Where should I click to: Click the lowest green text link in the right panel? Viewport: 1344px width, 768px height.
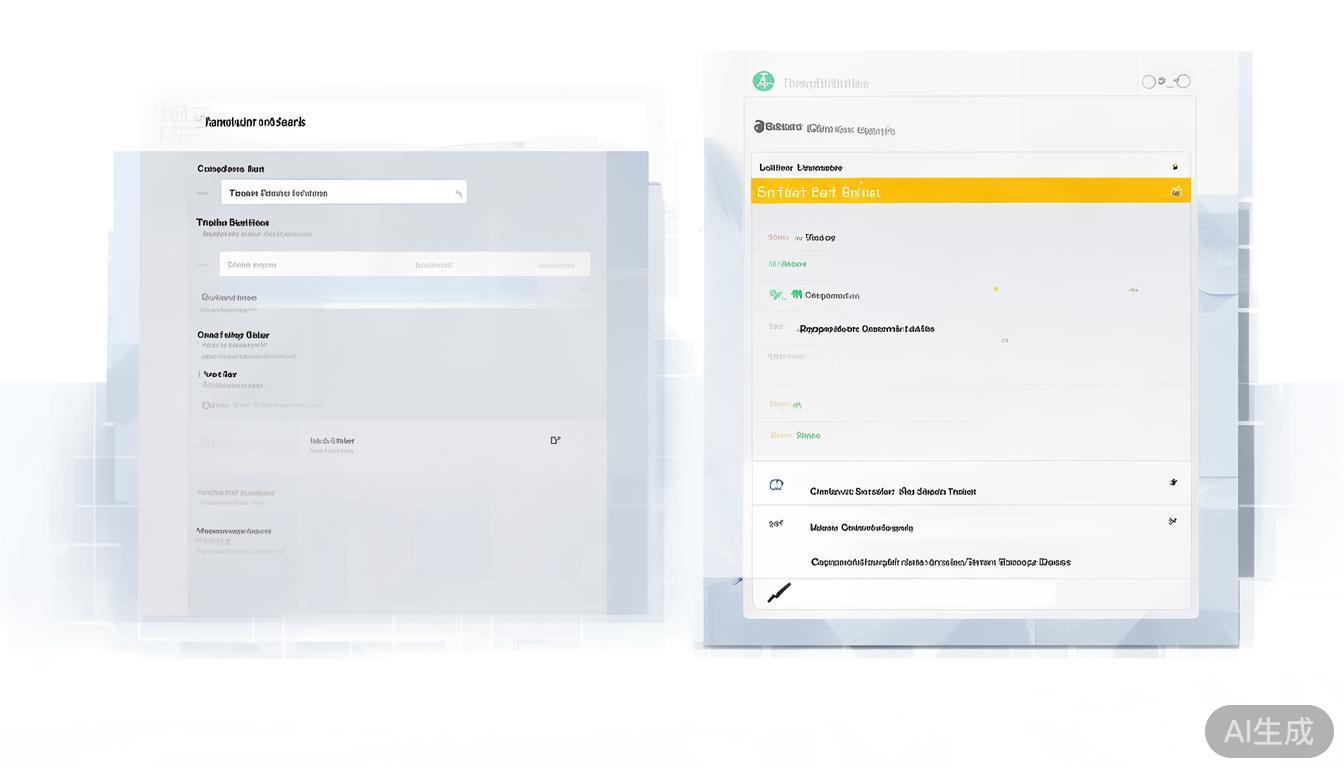[x=796, y=435]
